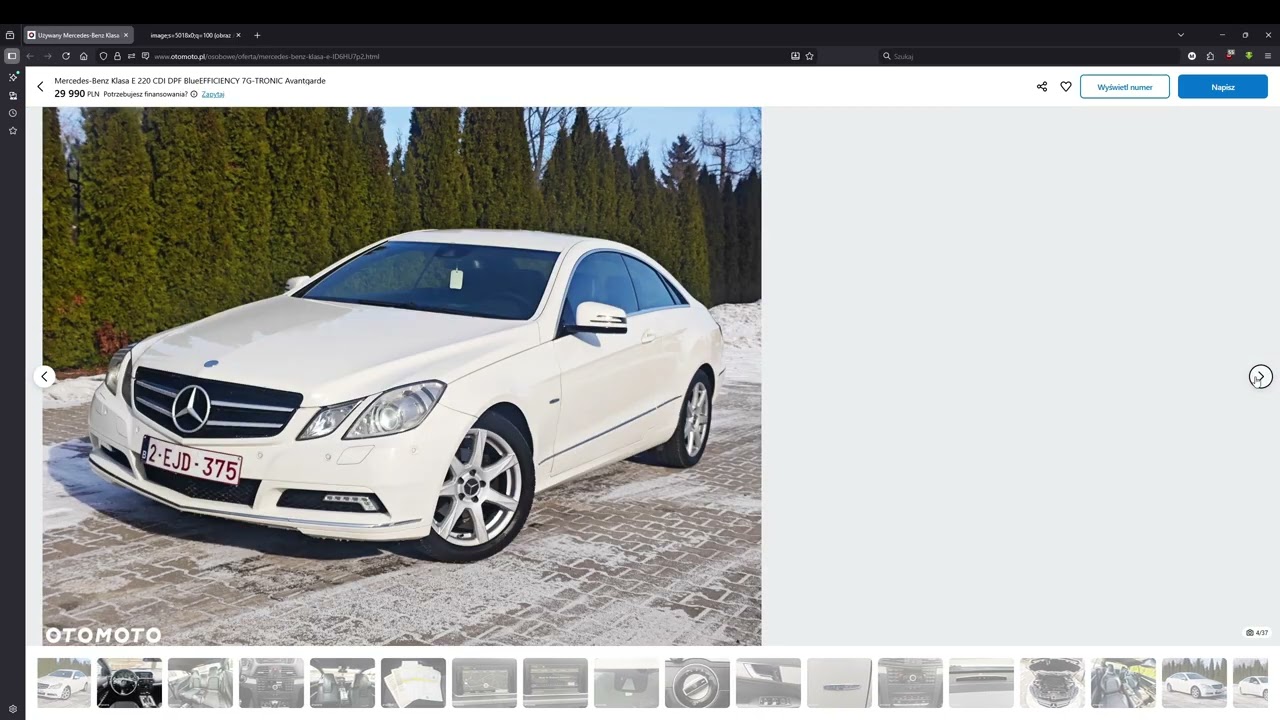Image resolution: width=1280 pixels, height=720 pixels.
Task: Focus the Szukaj search field
Action: point(1030,56)
